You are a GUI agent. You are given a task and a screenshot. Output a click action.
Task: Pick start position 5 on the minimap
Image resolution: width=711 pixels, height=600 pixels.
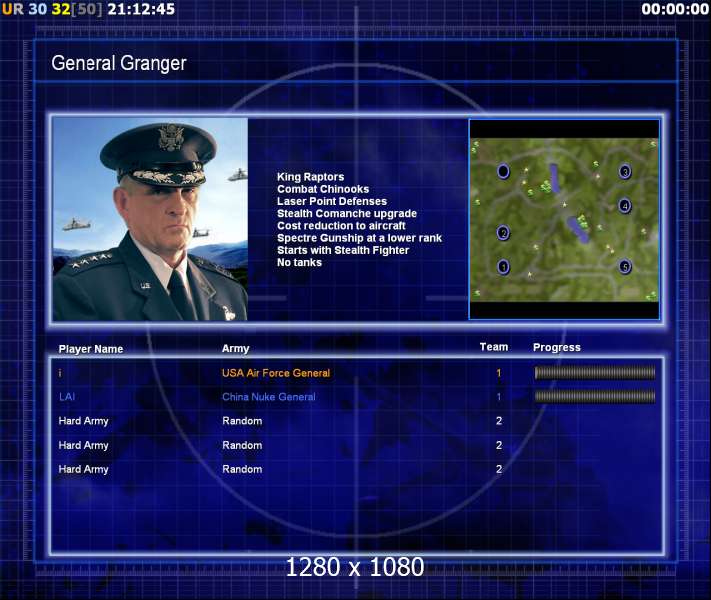(625, 267)
